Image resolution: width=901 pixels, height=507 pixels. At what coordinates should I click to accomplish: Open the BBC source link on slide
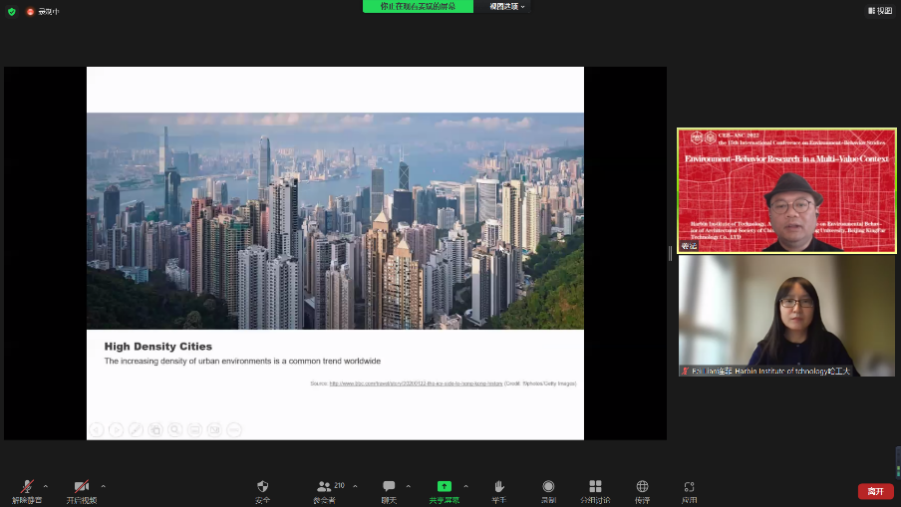[x=415, y=383]
